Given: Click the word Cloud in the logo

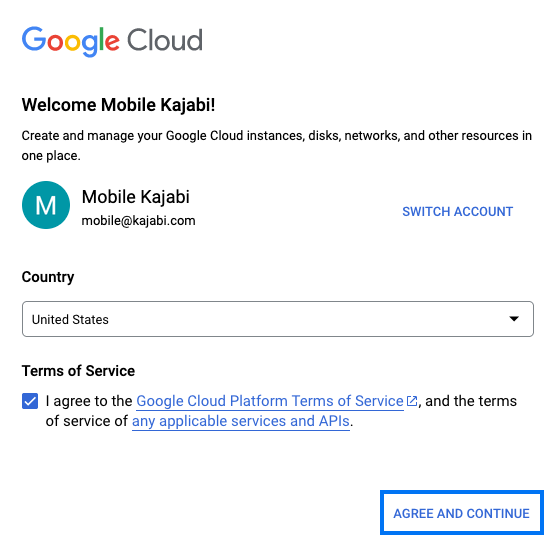Looking at the screenshot, I should (165, 40).
